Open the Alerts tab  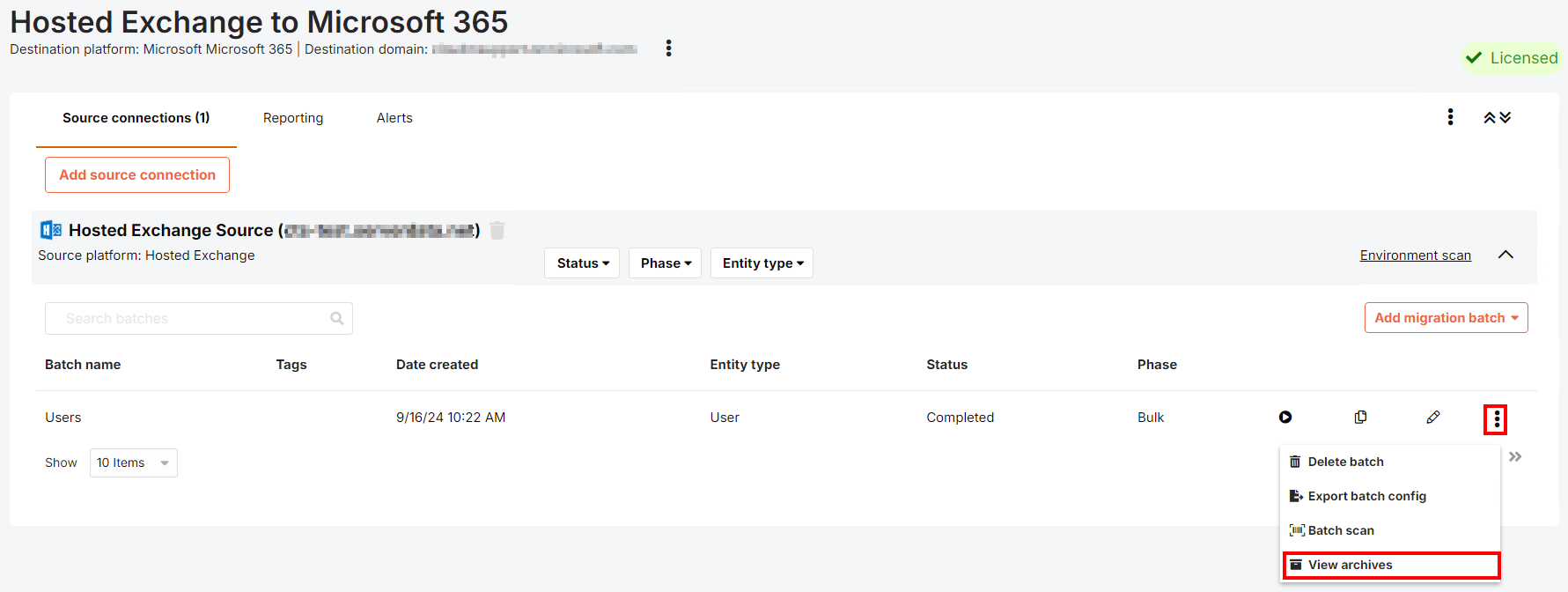click(394, 118)
